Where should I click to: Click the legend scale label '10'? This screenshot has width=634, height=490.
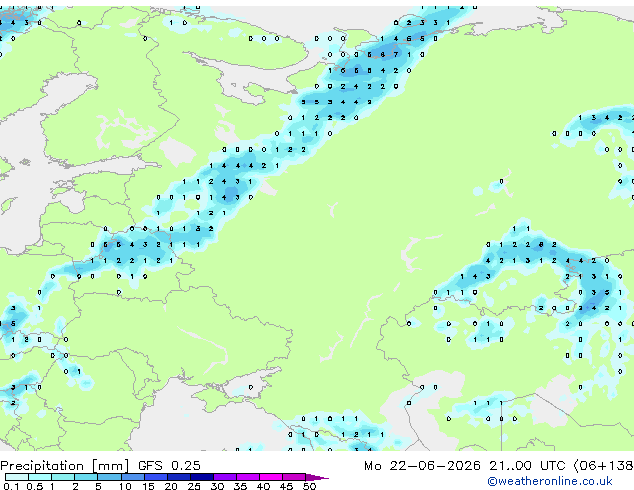coord(125,486)
